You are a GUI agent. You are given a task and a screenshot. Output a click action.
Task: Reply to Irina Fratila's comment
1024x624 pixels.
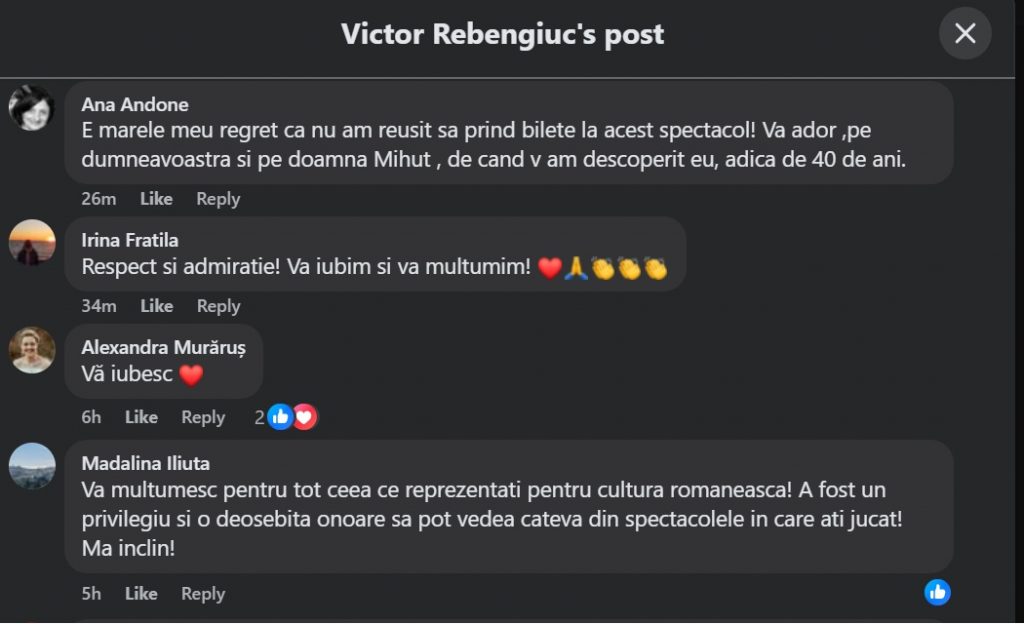click(218, 306)
